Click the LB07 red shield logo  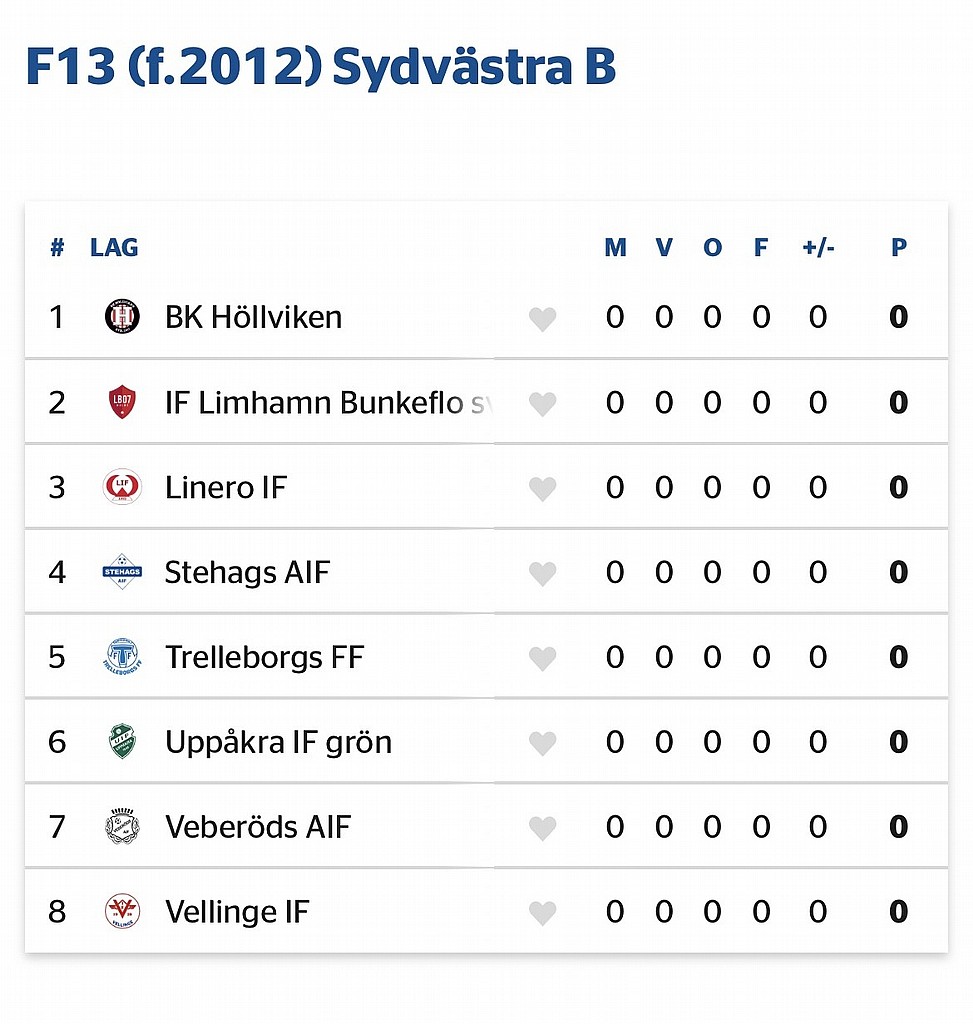click(x=122, y=402)
